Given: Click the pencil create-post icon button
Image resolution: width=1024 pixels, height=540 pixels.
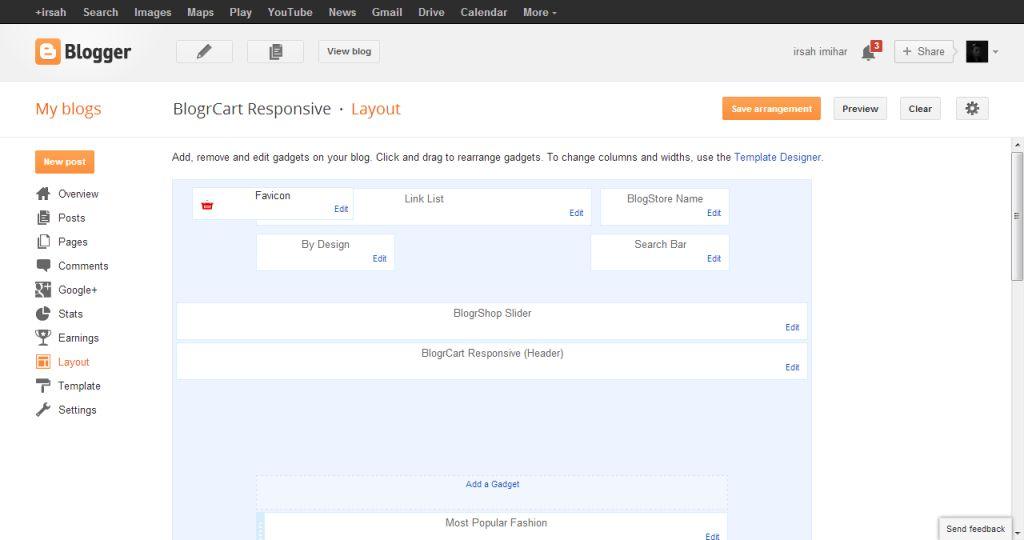Looking at the screenshot, I should (204, 52).
